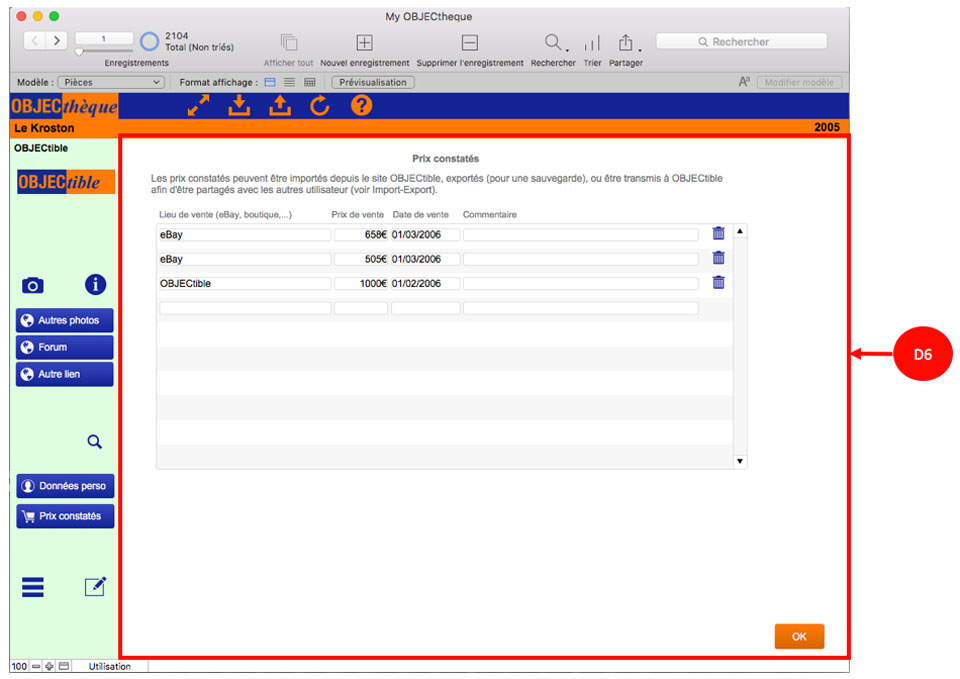Create a record with Nouvel enregistrement
960x679 pixels.
(x=364, y=42)
